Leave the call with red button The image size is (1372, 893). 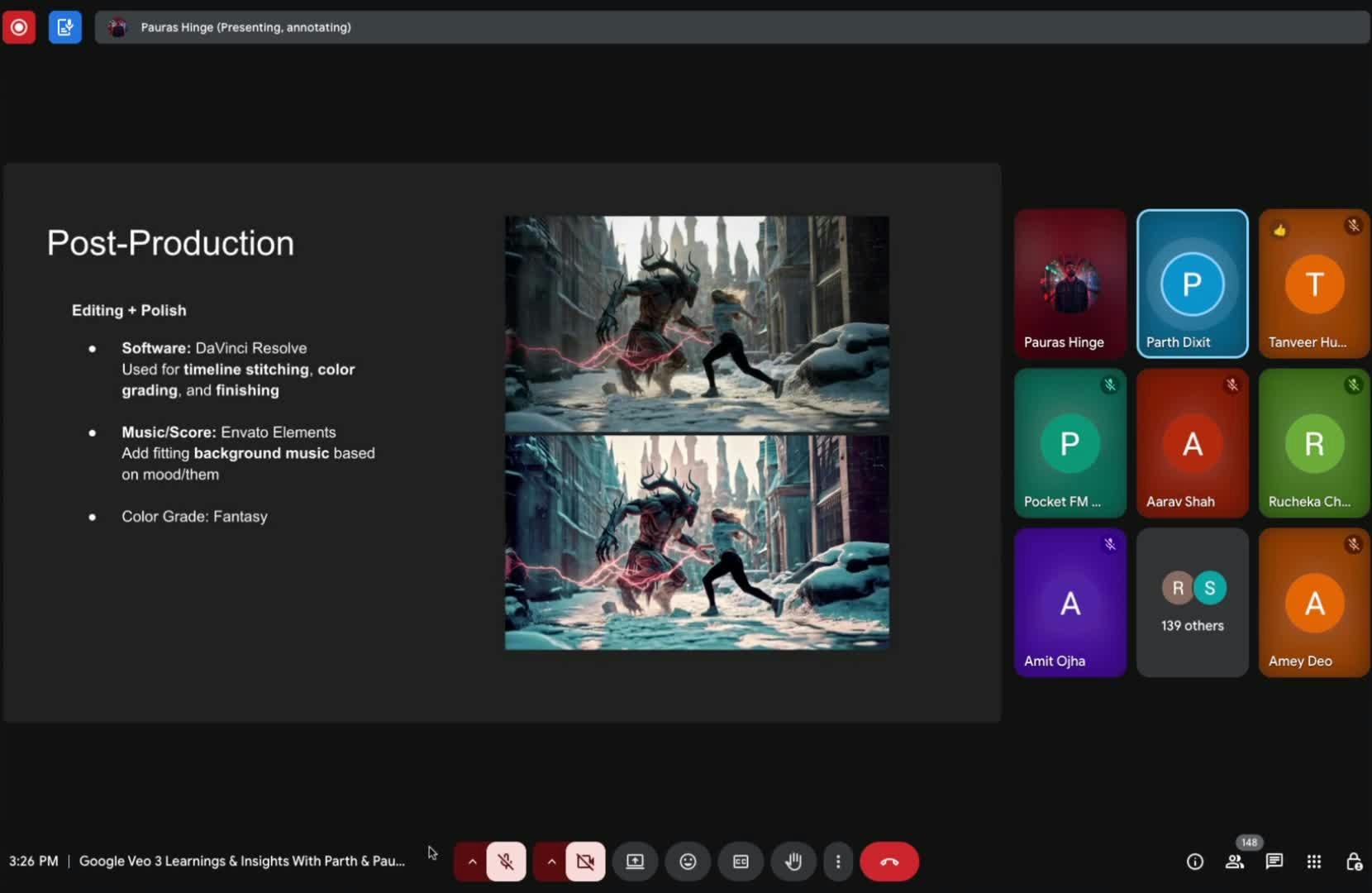[889, 862]
